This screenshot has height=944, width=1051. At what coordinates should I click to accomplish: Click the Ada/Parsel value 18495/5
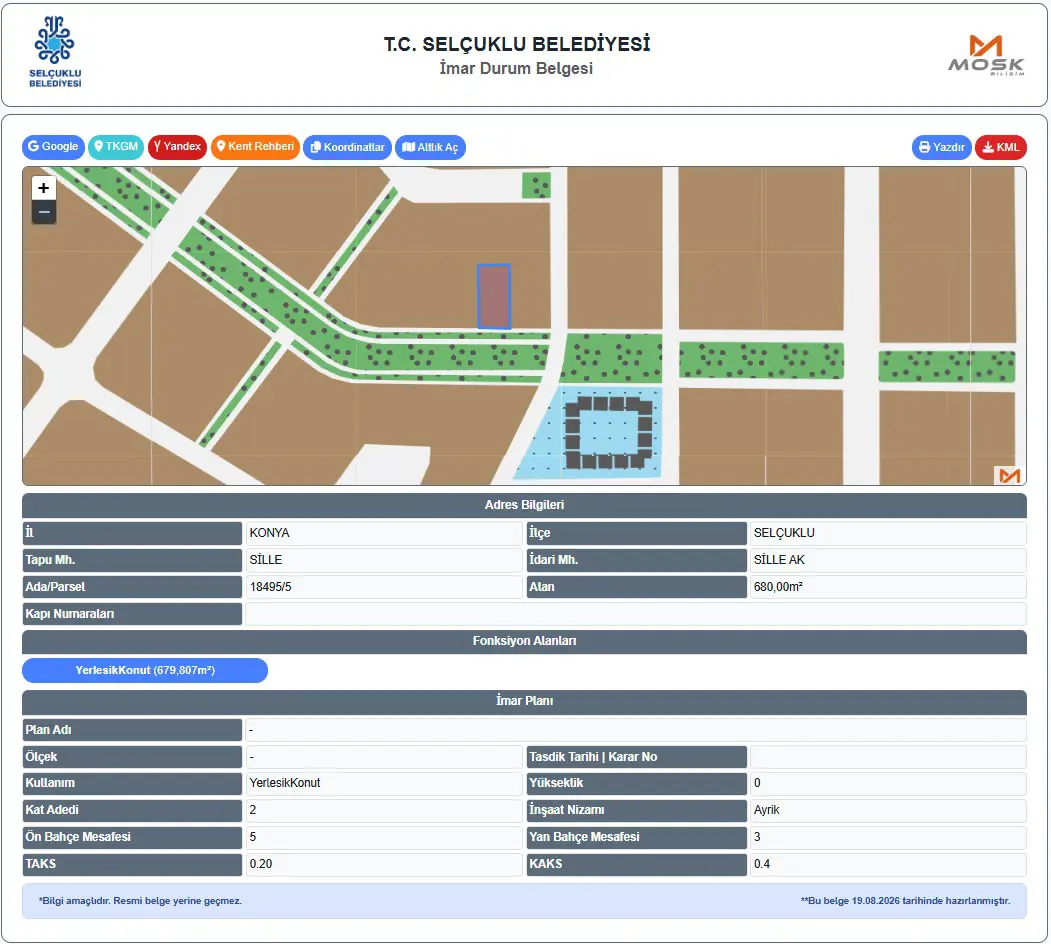tap(271, 587)
